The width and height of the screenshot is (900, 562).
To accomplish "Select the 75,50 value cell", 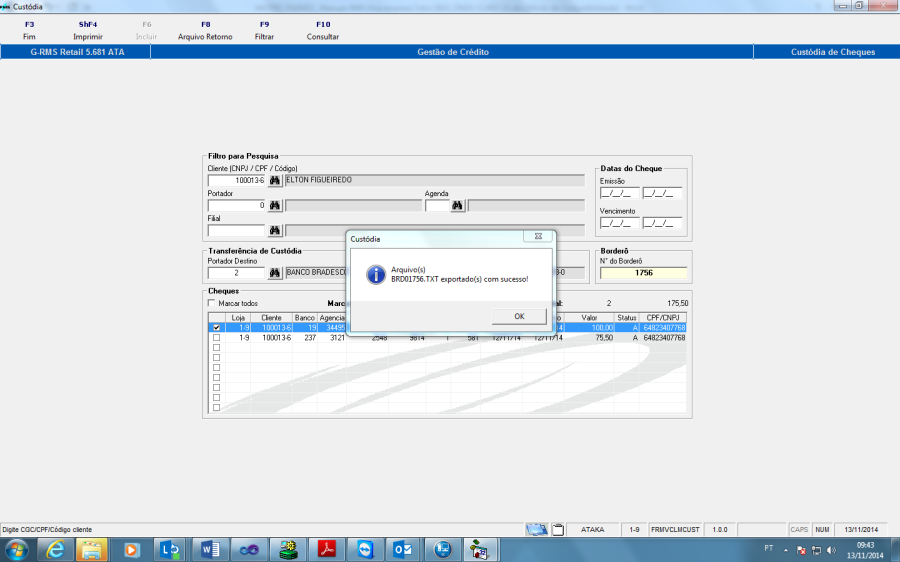I will 589,338.
